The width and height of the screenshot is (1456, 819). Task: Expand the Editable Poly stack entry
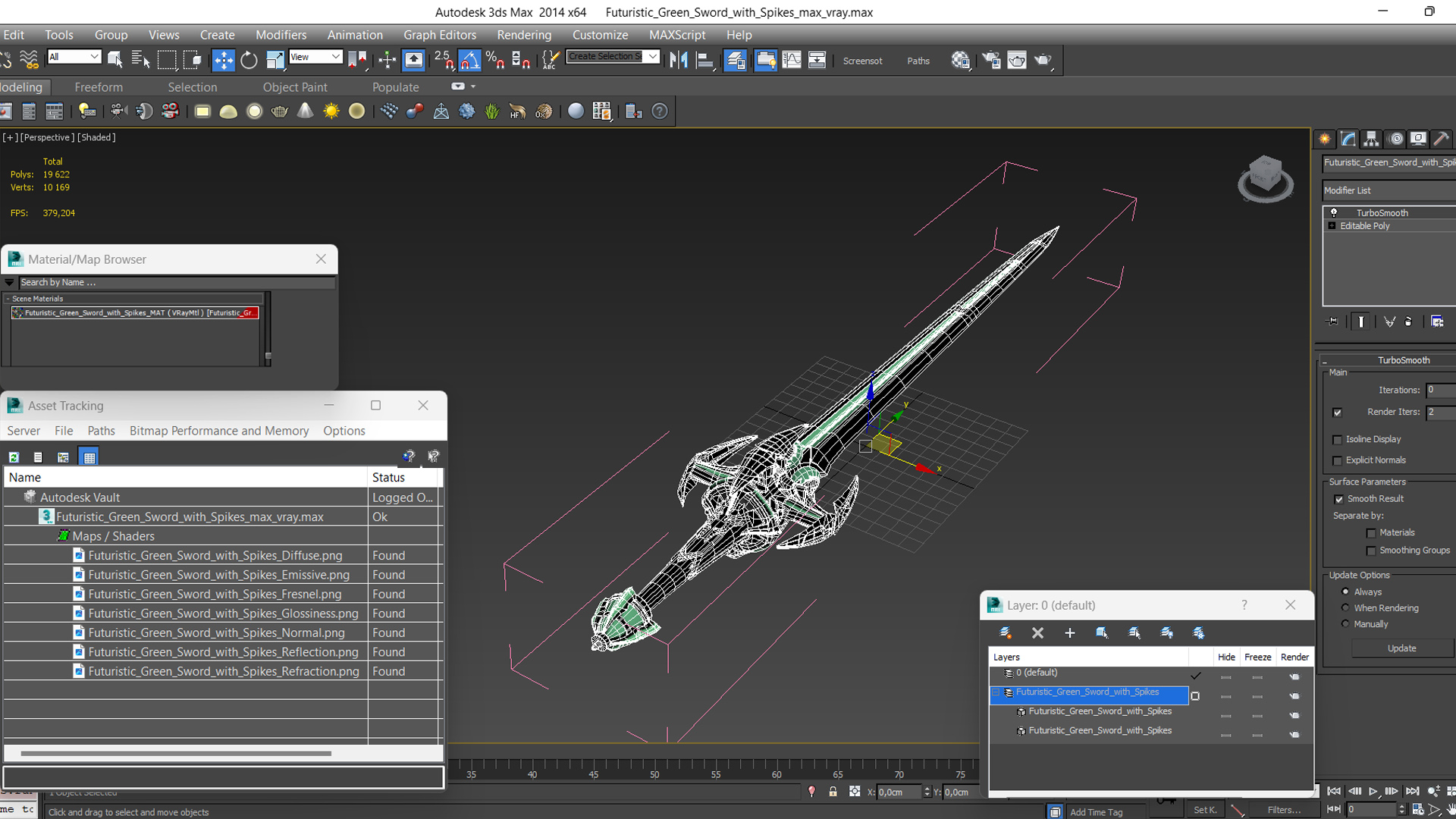tap(1332, 226)
